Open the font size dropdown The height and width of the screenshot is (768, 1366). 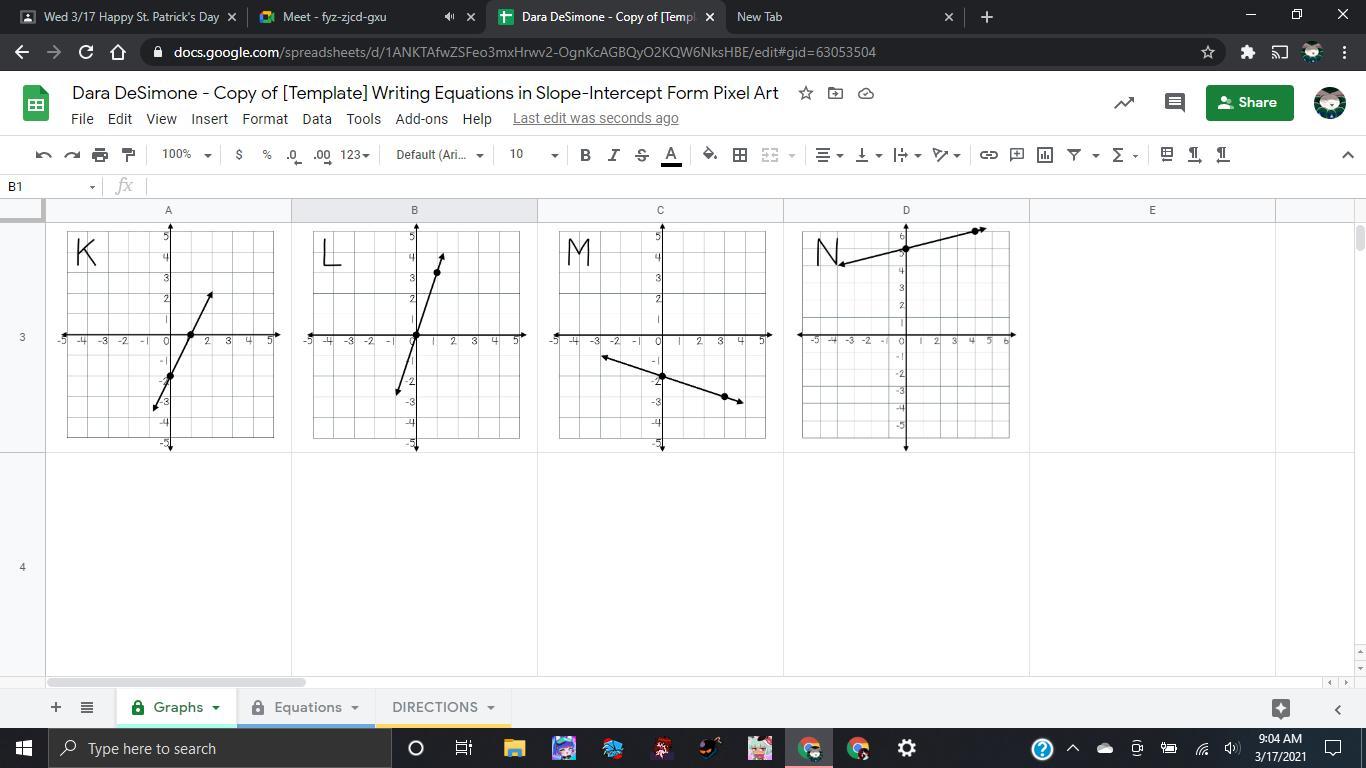pos(533,155)
